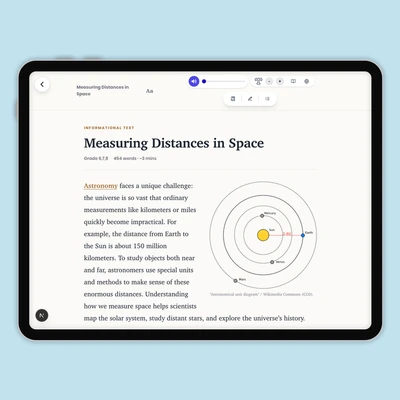Open the notes clipboard icon
Viewport: 400px width, 400px height.
[233, 99]
